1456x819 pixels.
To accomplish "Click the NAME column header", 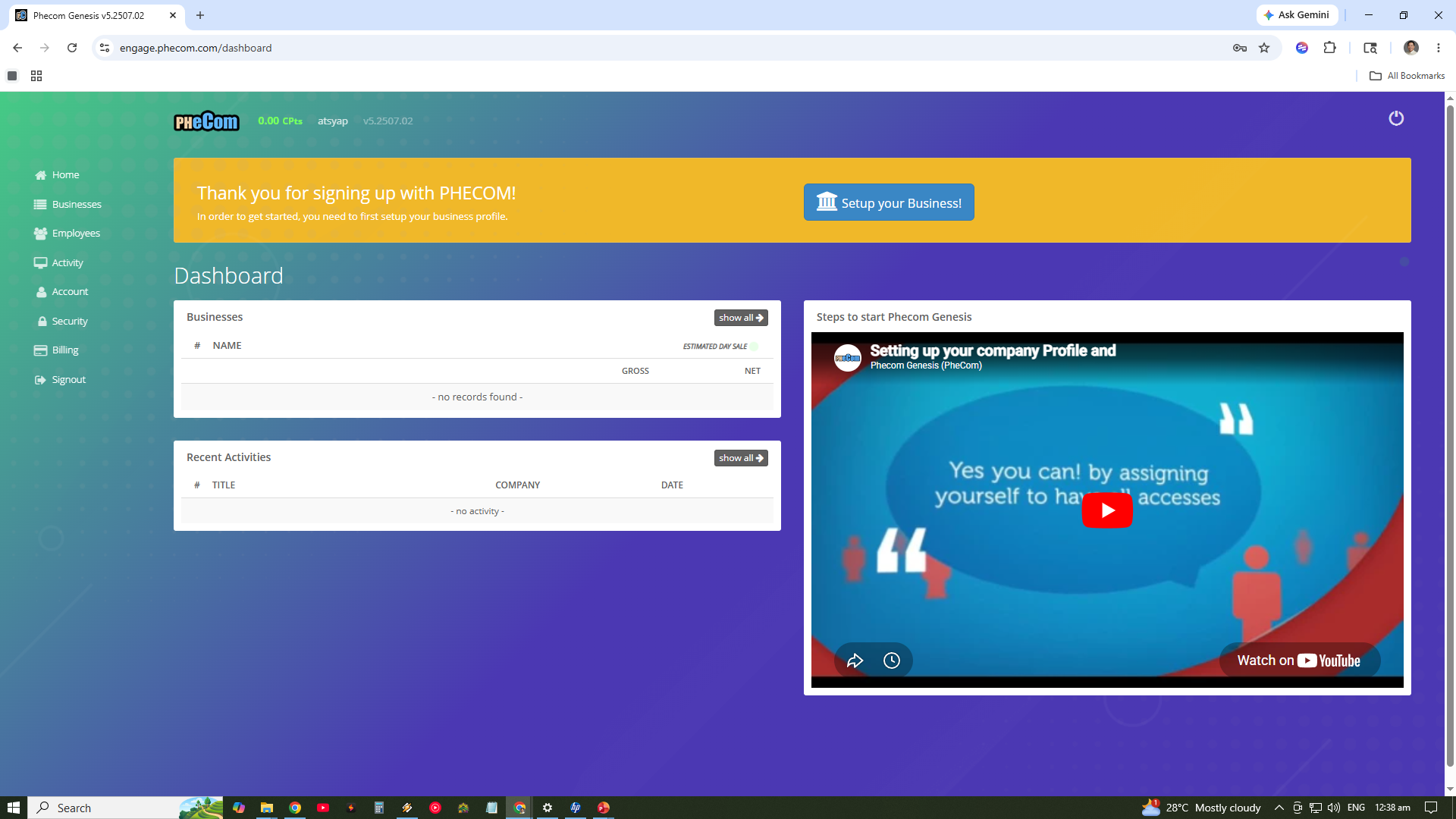I will click(x=227, y=346).
